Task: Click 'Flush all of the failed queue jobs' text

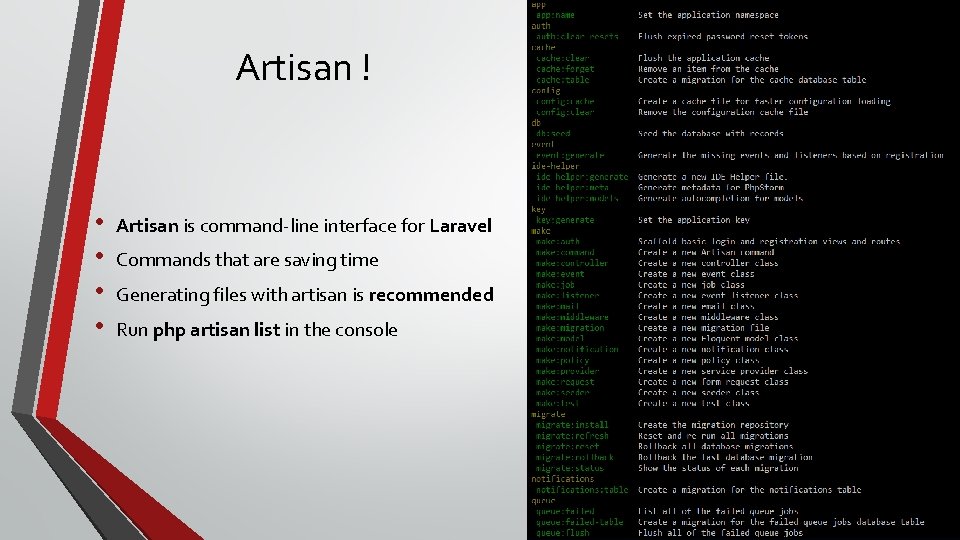Action: pos(721,533)
